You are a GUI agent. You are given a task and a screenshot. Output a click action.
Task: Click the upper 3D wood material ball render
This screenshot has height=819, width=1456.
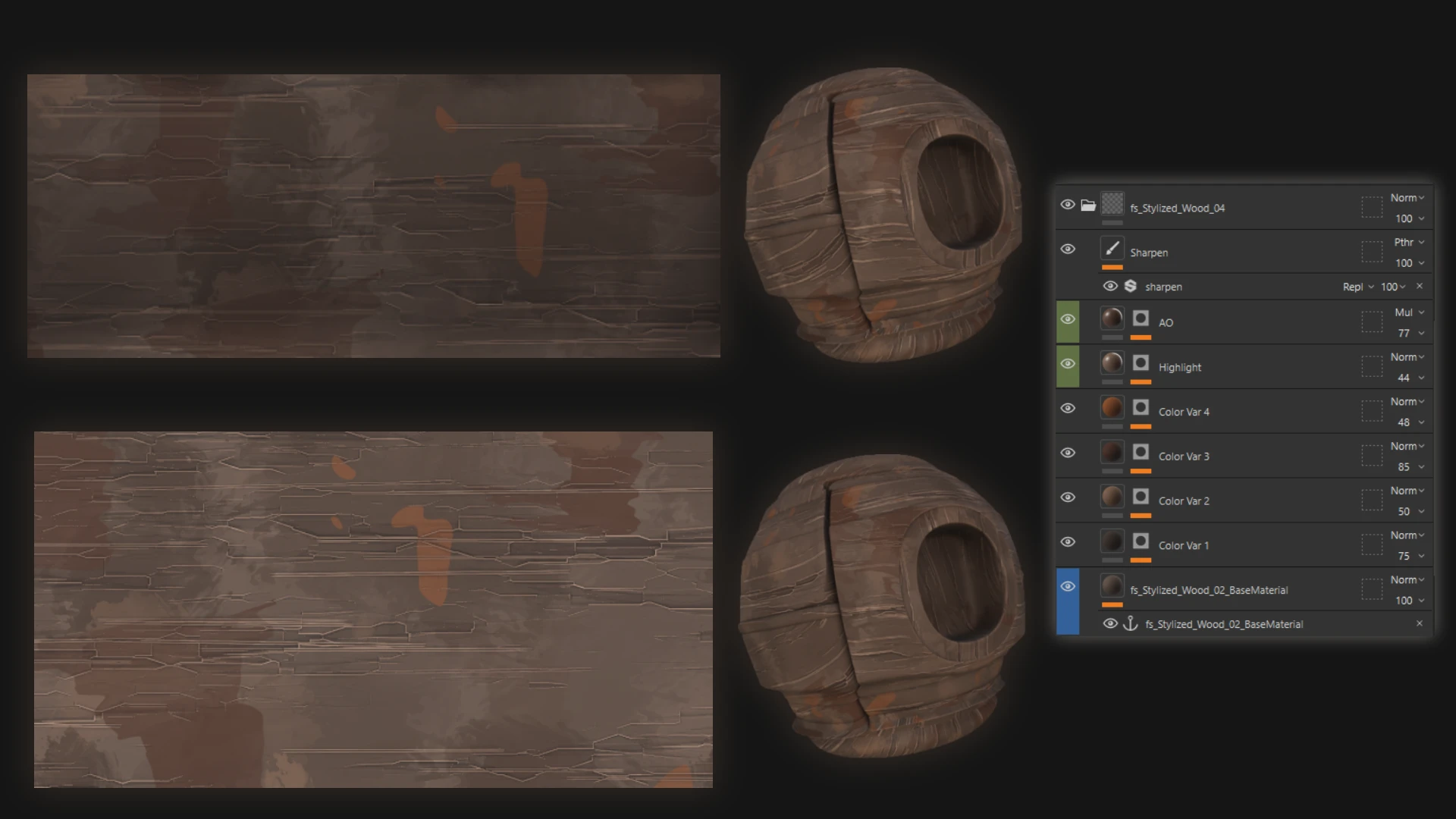[x=883, y=215]
